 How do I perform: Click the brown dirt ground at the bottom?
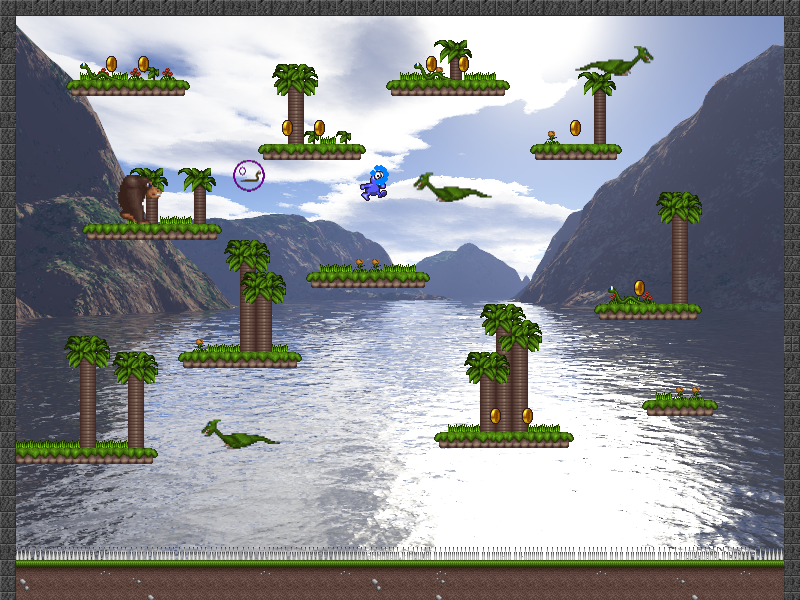coord(400,583)
